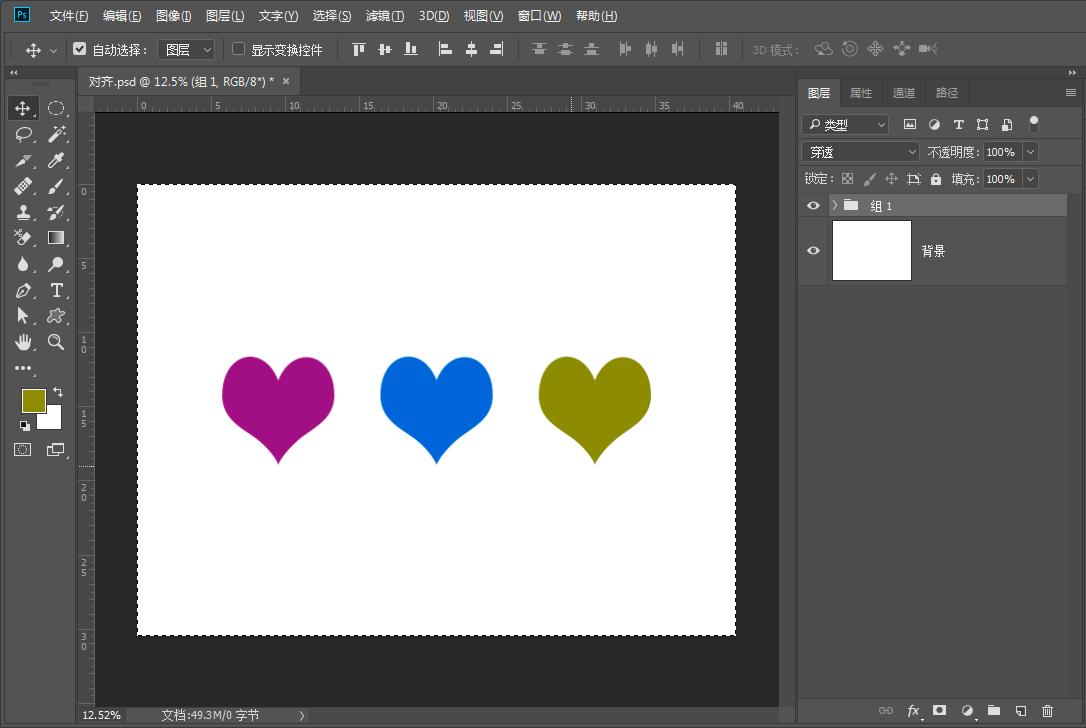This screenshot has height=728, width=1086.
Task: Select the Magic Wand tool
Action: pyautogui.click(x=57, y=134)
